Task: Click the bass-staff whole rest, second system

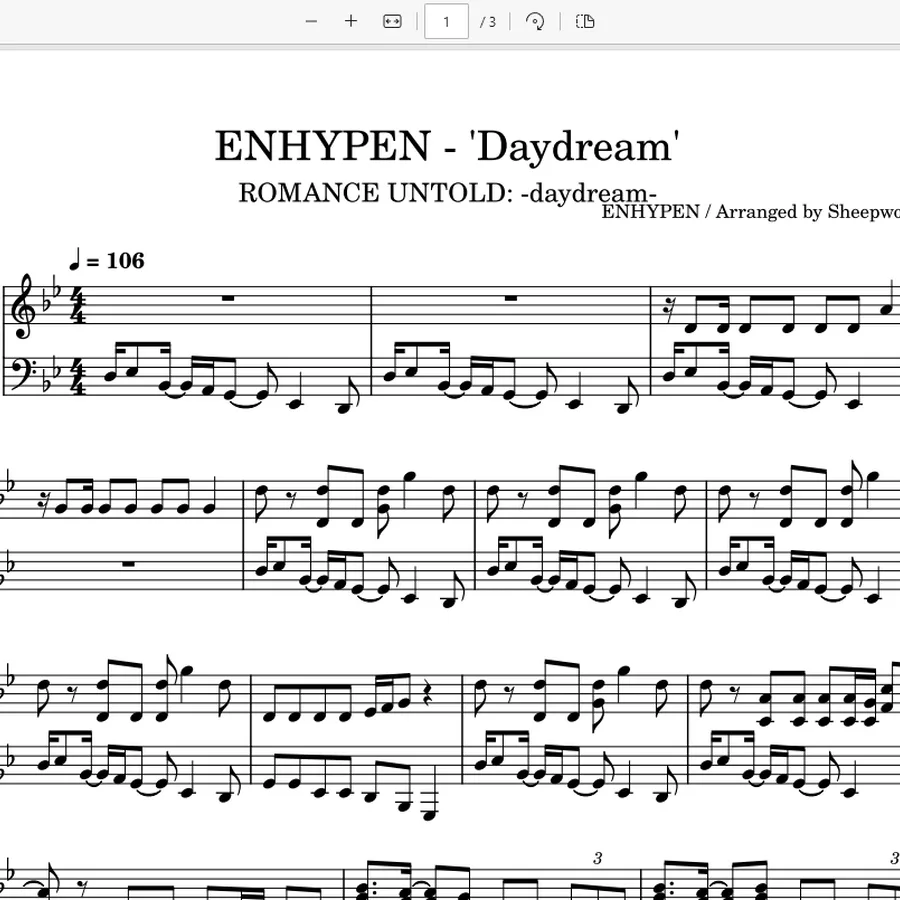Action: pyautogui.click(x=129, y=564)
